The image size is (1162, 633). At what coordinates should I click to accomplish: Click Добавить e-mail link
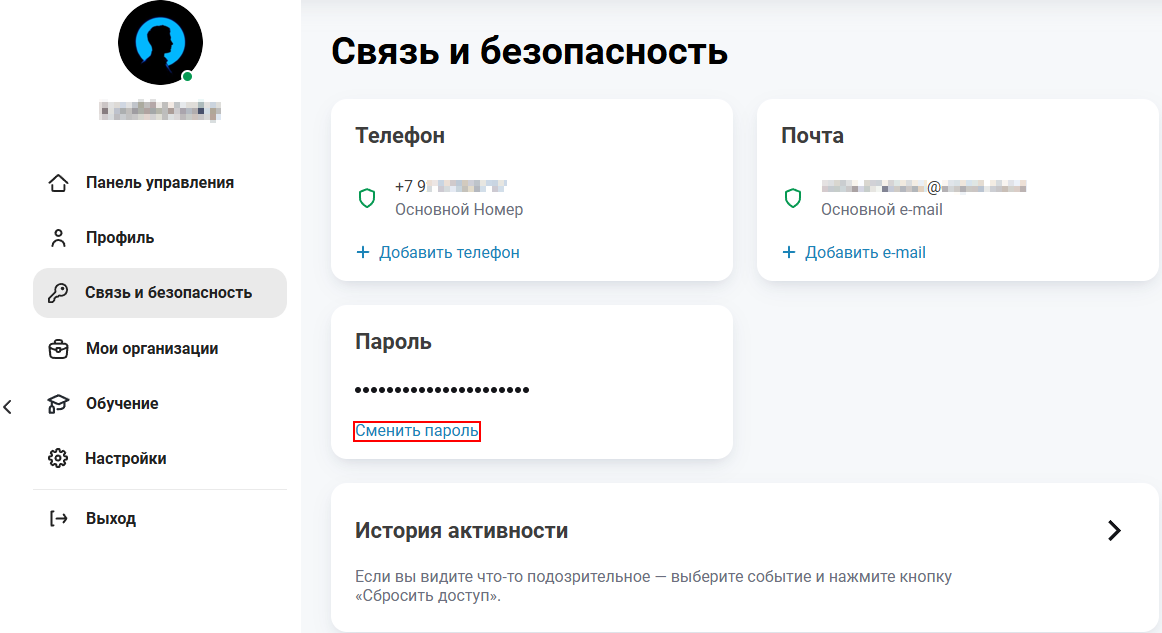(x=865, y=253)
